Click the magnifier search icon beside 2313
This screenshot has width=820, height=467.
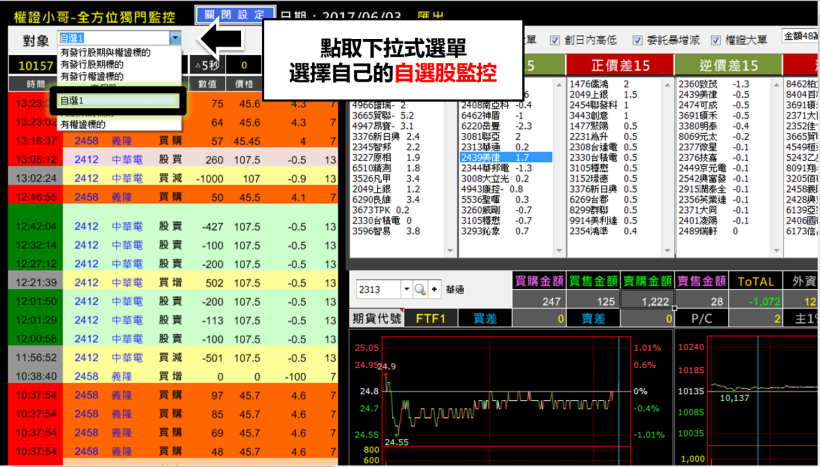tap(420, 289)
